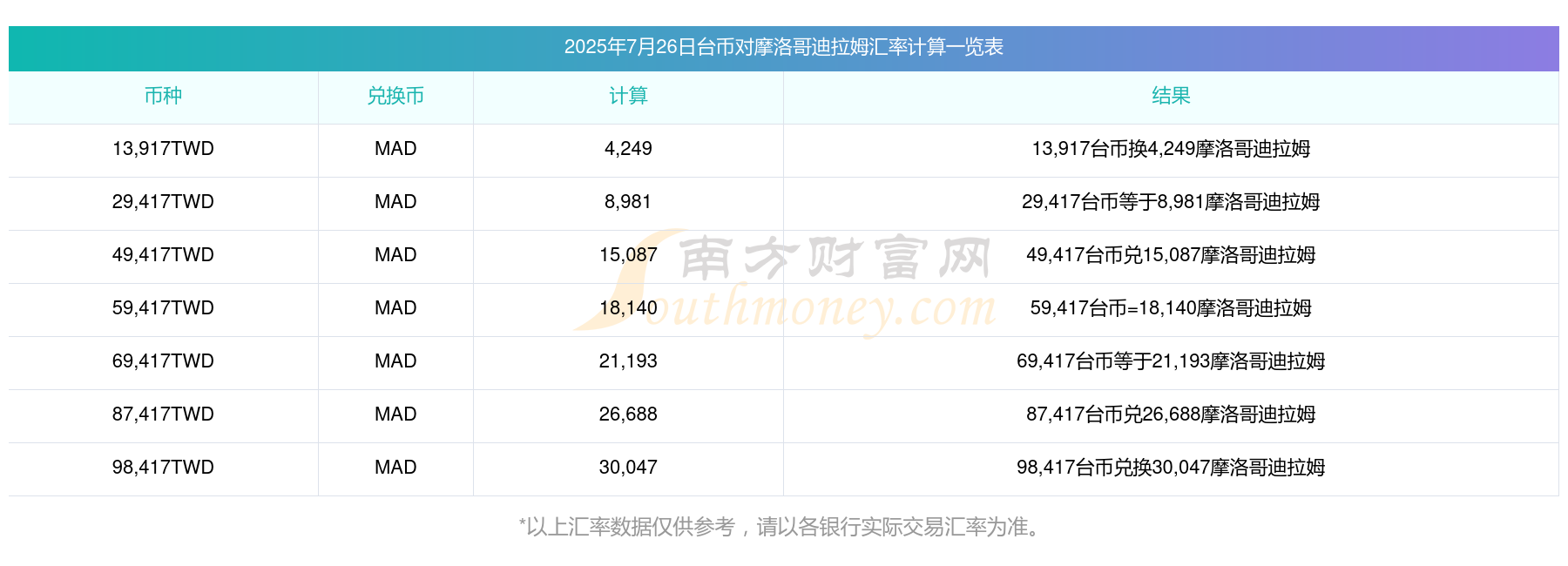
Task: Click the MAD cell in the 59,417TWD row
Action: click(395, 308)
